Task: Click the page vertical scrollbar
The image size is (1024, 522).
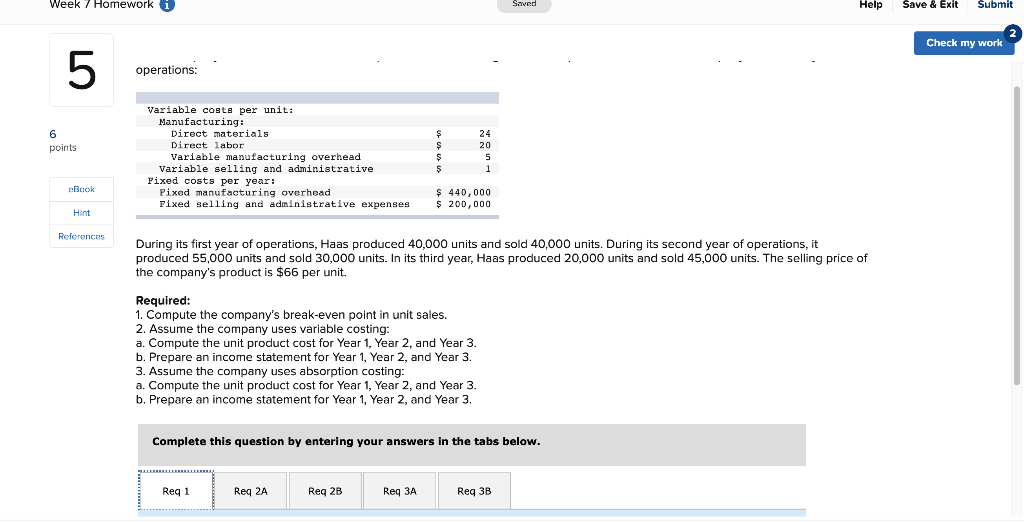Action: (x=1016, y=235)
